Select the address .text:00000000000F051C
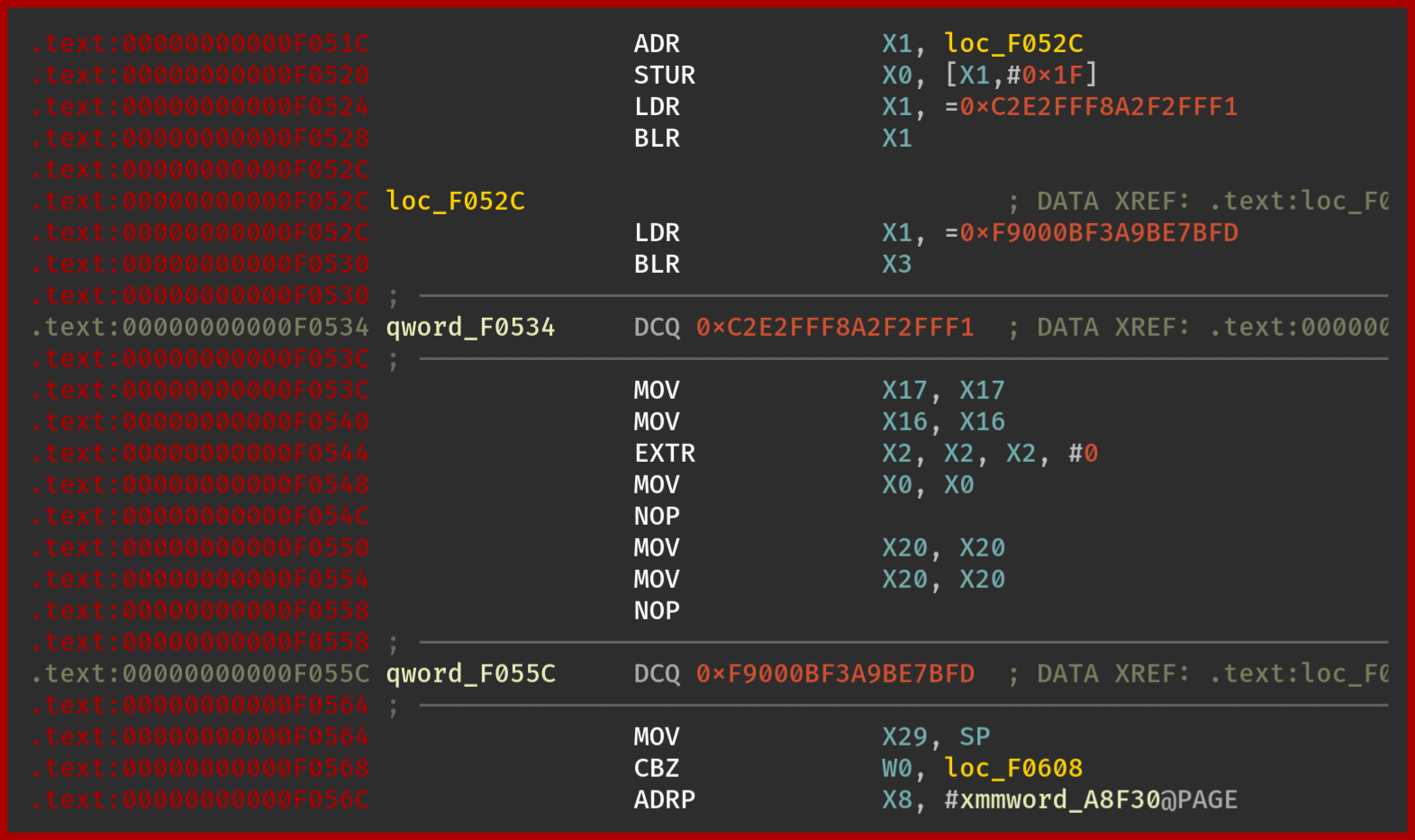Image resolution: width=1415 pixels, height=840 pixels. [x=200, y=43]
